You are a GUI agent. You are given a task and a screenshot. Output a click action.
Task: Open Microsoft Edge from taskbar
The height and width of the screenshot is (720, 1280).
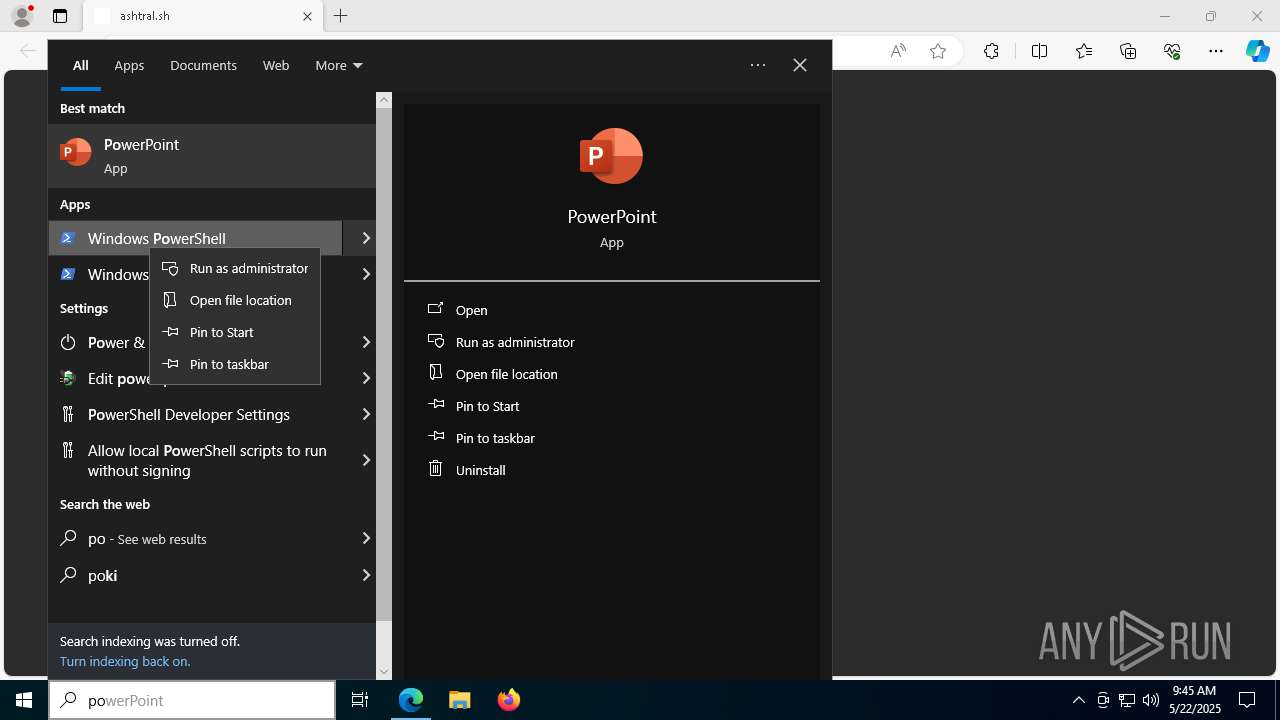pos(411,700)
